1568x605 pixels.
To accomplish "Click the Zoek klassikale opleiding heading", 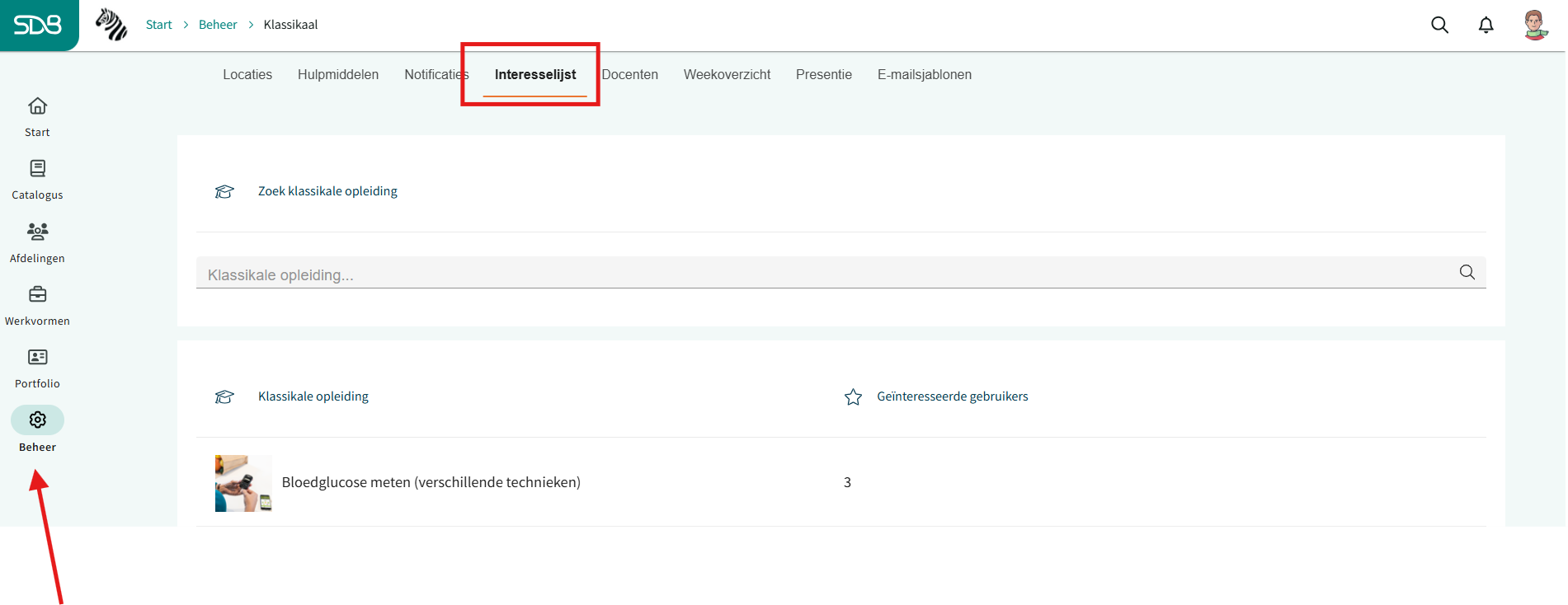I will point(327,191).
